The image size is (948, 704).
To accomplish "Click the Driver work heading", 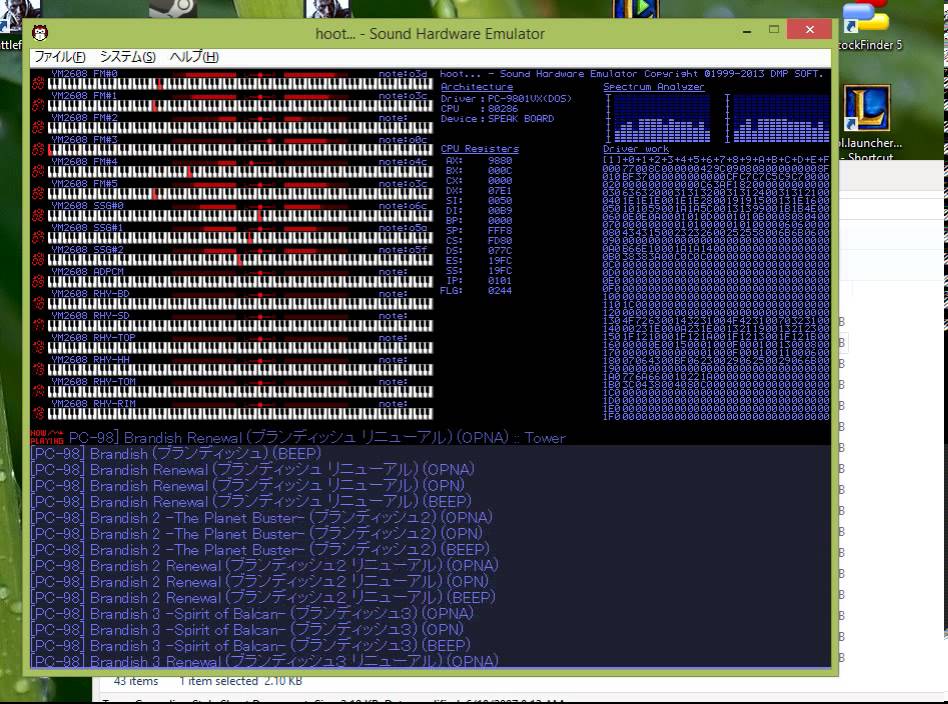I will point(635,148).
